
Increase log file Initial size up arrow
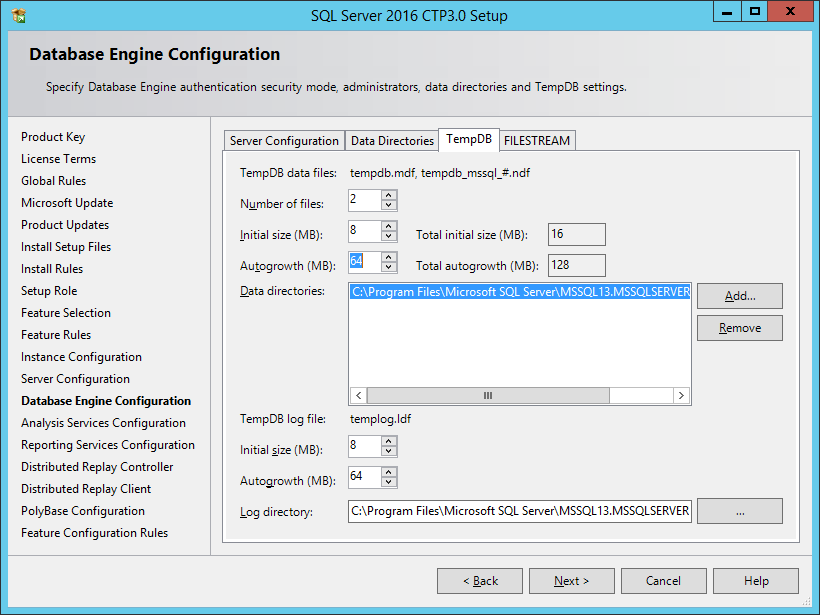[389, 441]
